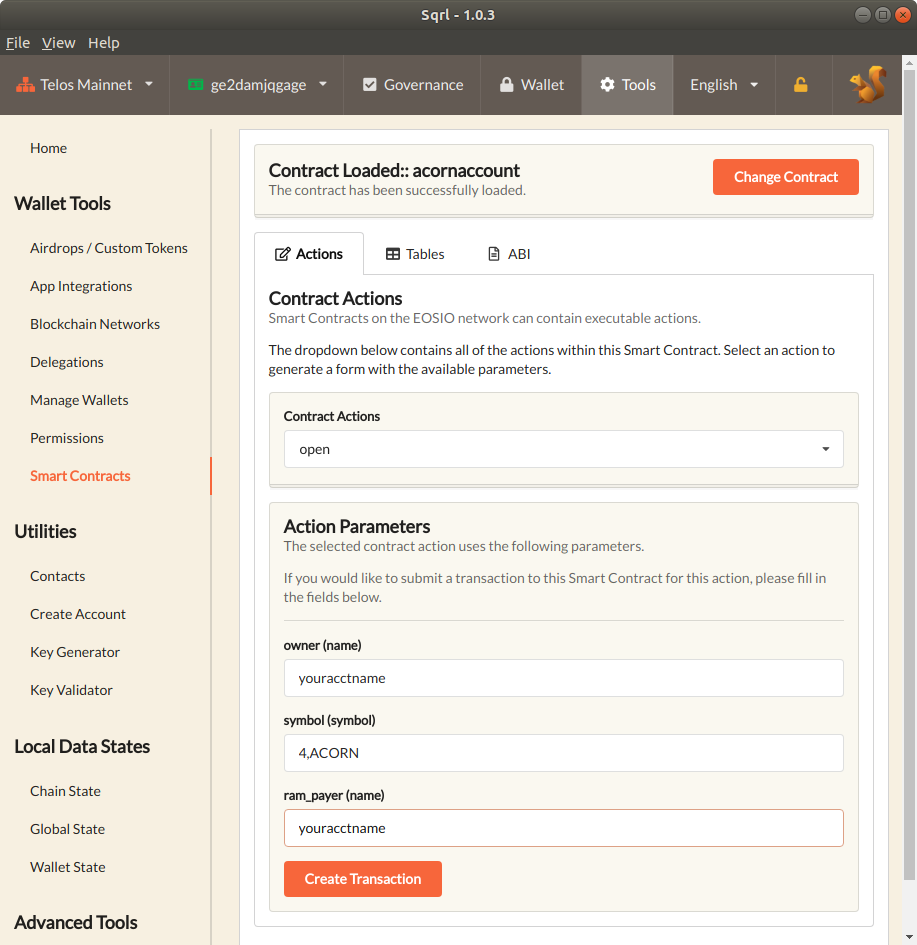Click the green account card icon
917x945 pixels.
click(x=195, y=85)
